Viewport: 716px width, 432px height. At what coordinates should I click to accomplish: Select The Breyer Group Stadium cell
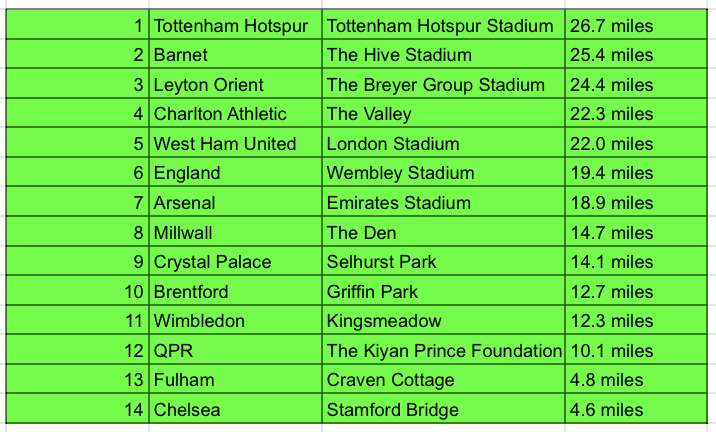pyautogui.click(x=443, y=84)
